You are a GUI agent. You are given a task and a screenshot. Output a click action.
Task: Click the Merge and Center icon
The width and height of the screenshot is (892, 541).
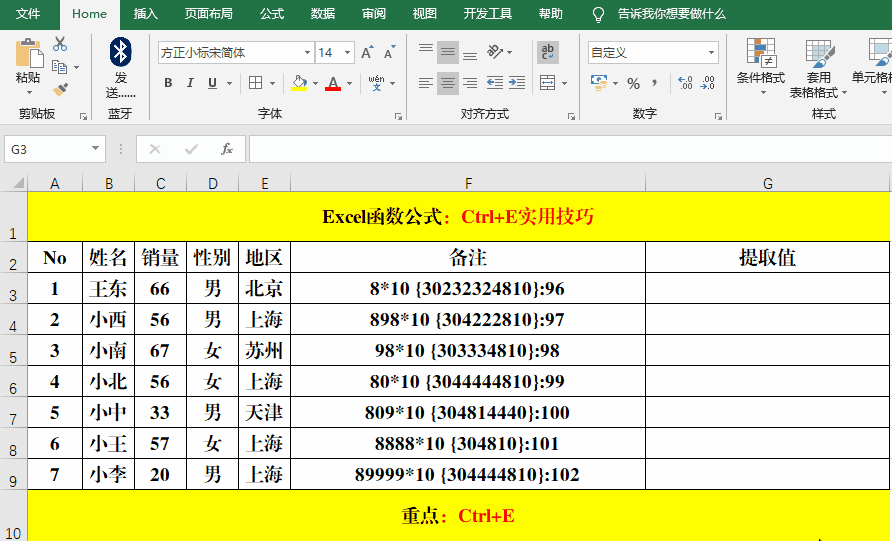tap(547, 83)
